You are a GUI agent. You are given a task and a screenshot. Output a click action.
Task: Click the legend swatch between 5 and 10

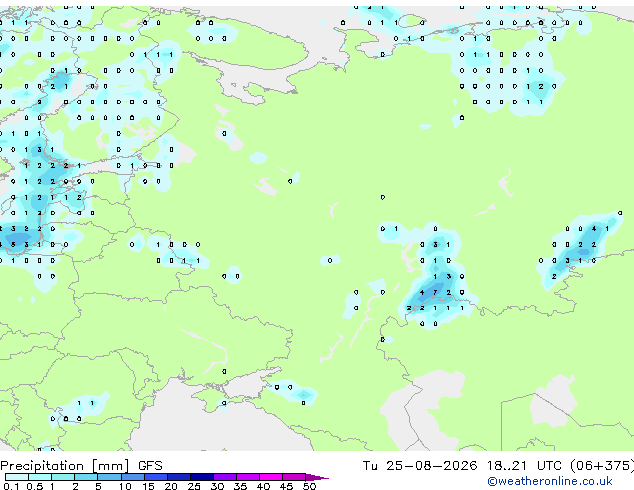(x=109, y=477)
